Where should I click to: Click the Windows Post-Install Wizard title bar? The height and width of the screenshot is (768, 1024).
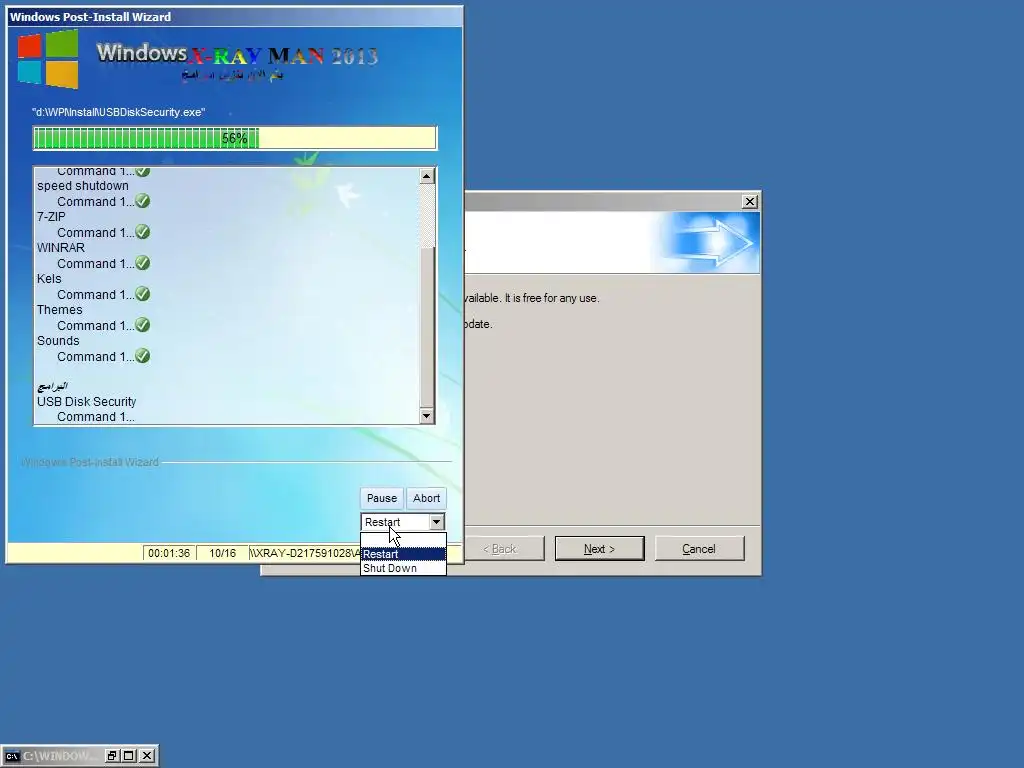pyautogui.click(x=234, y=17)
